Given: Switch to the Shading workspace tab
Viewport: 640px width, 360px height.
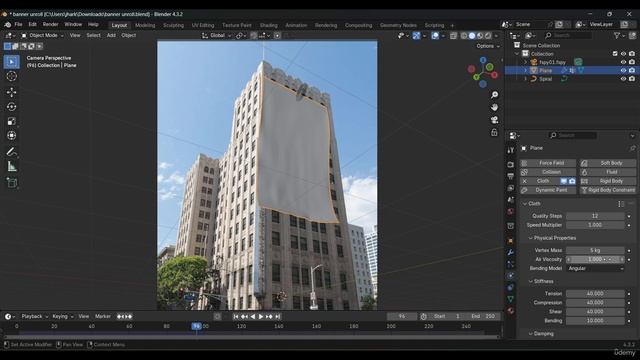Looking at the screenshot, I should coord(268,25).
